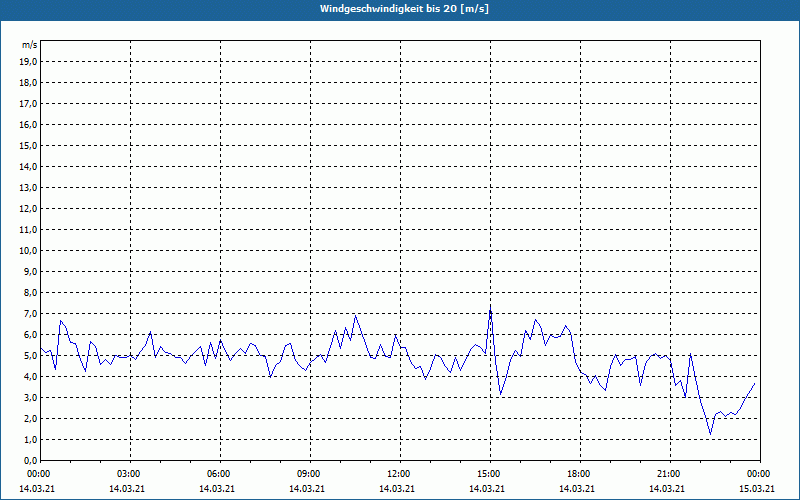The width and height of the screenshot is (800, 500).
Task: Click the '4,0' y-axis value
Action: tap(31, 377)
